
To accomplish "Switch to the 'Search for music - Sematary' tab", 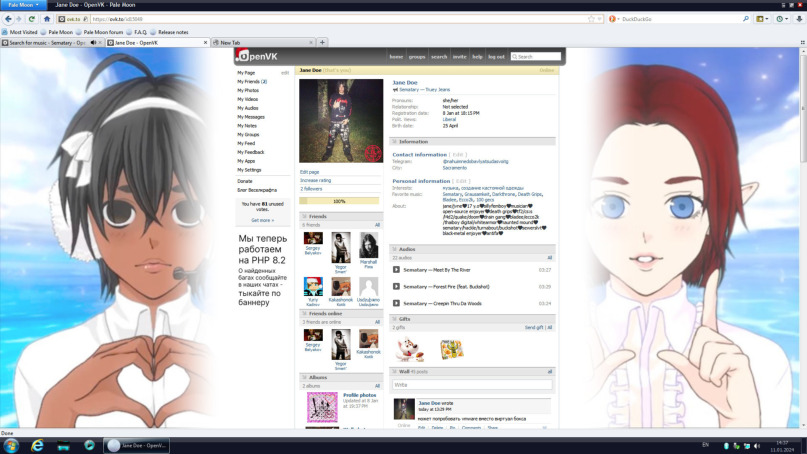I will [50, 43].
